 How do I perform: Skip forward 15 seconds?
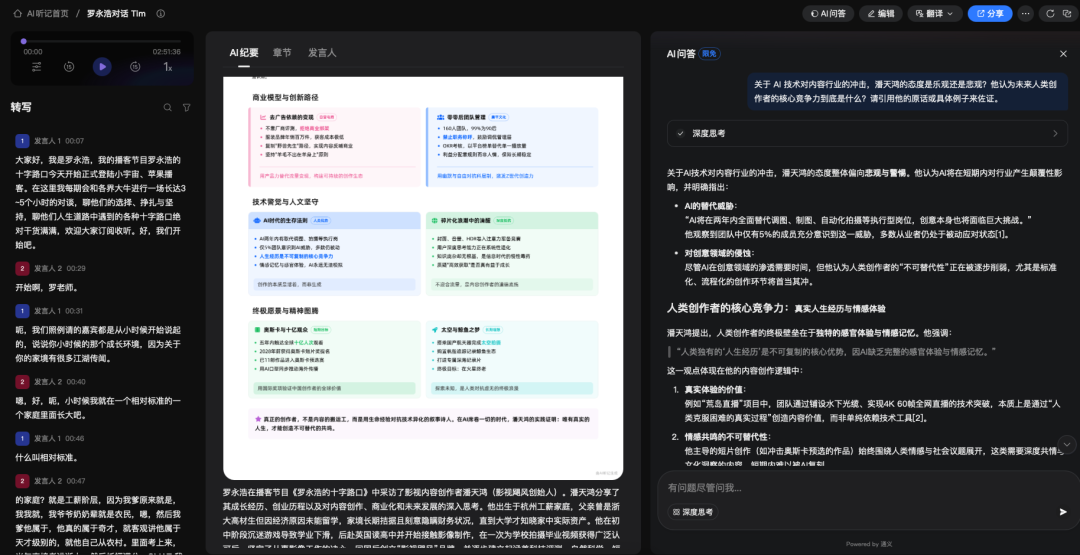pos(135,67)
